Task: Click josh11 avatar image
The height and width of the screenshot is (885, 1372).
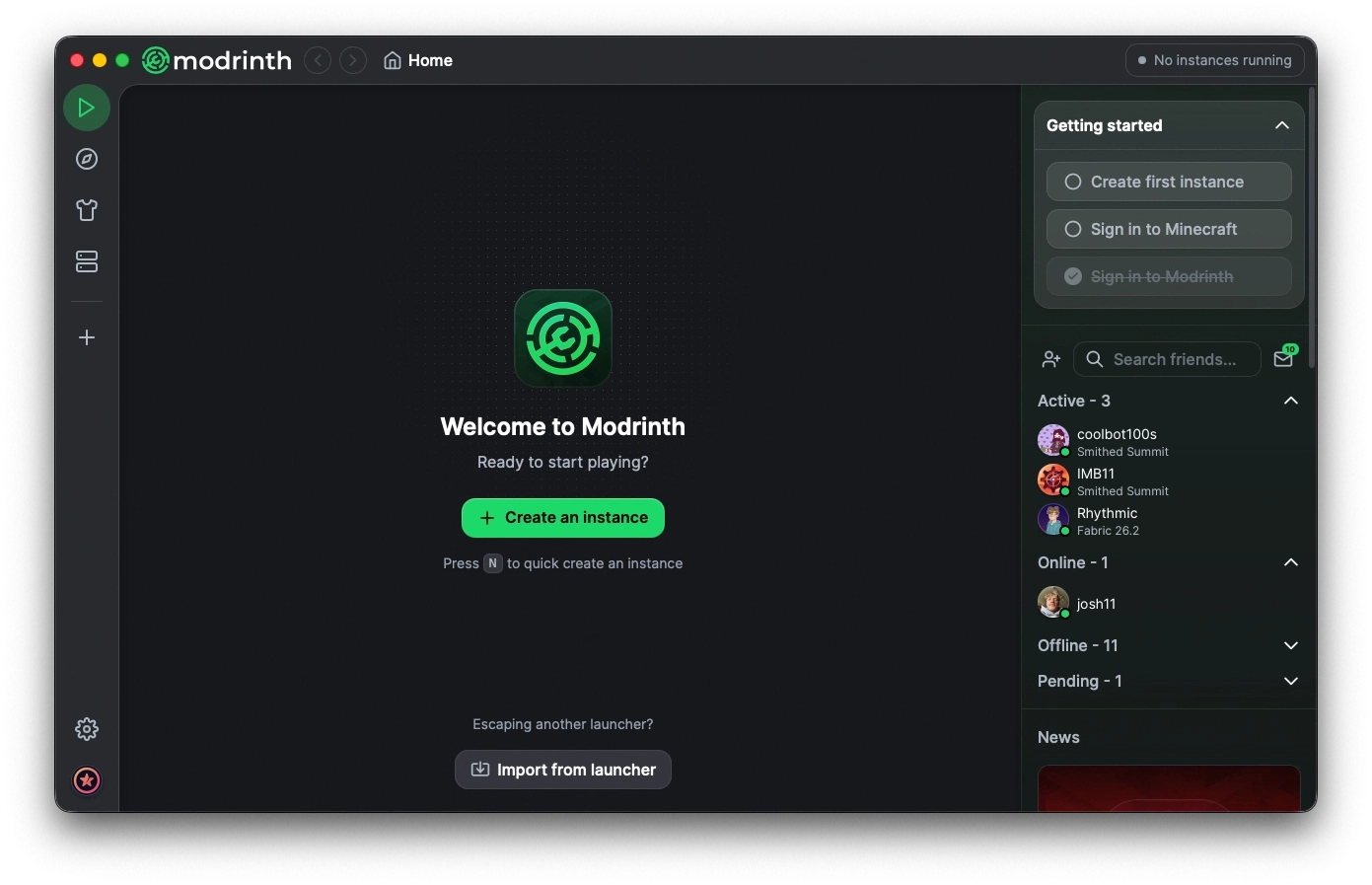Action: pyautogui.click(x=1053, y=602)
